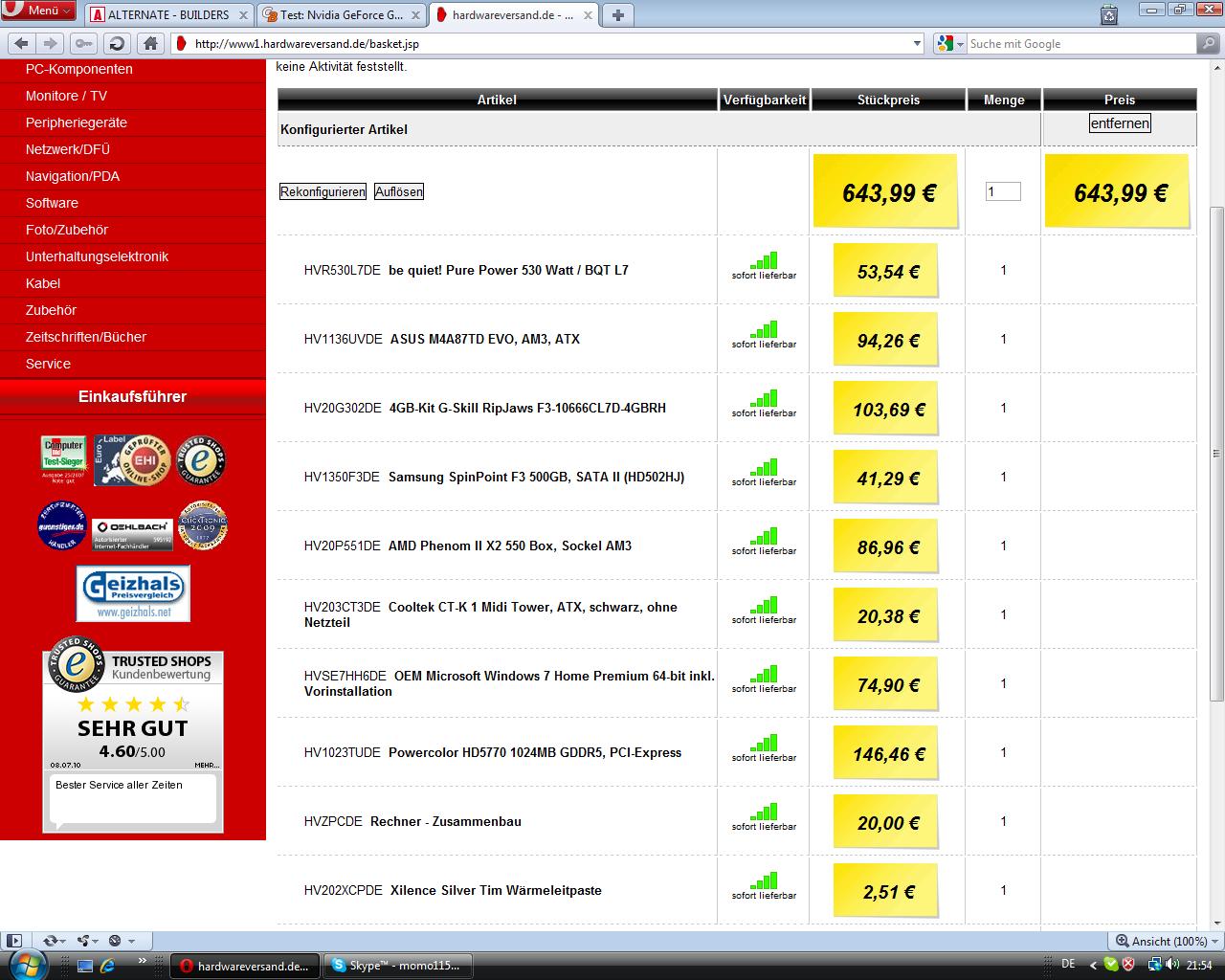Screen dimensions: 1225x980
Task: Click the Computer Test-Sieger badge
Action: [x=63, y=460]
